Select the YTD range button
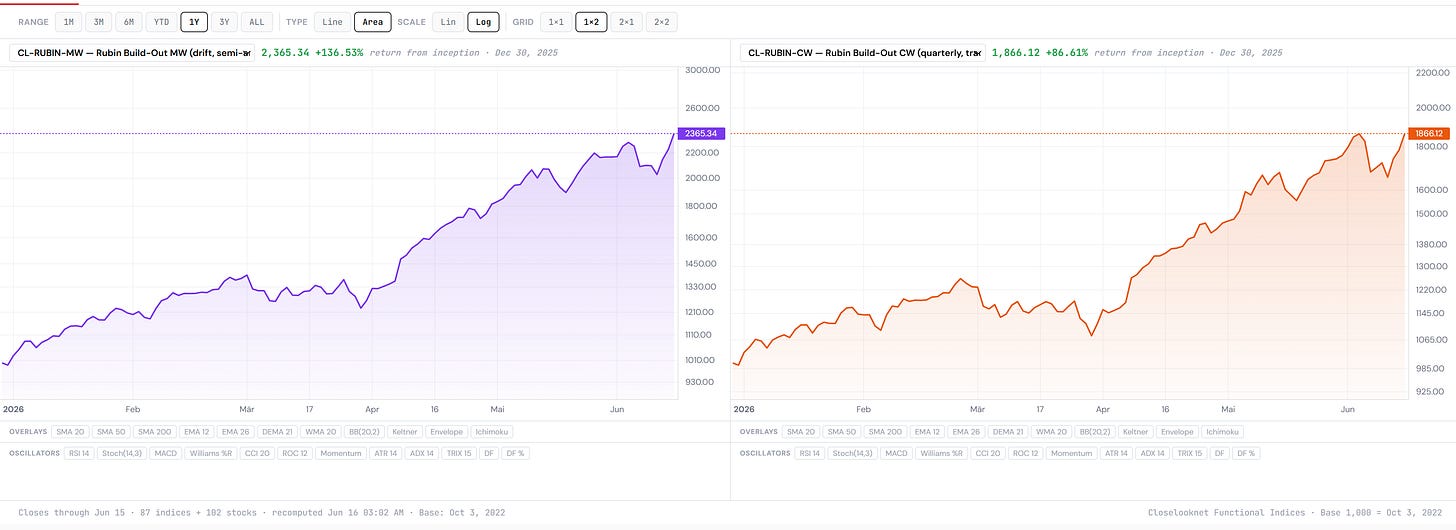1456x530 pixels. click(161, 22)
